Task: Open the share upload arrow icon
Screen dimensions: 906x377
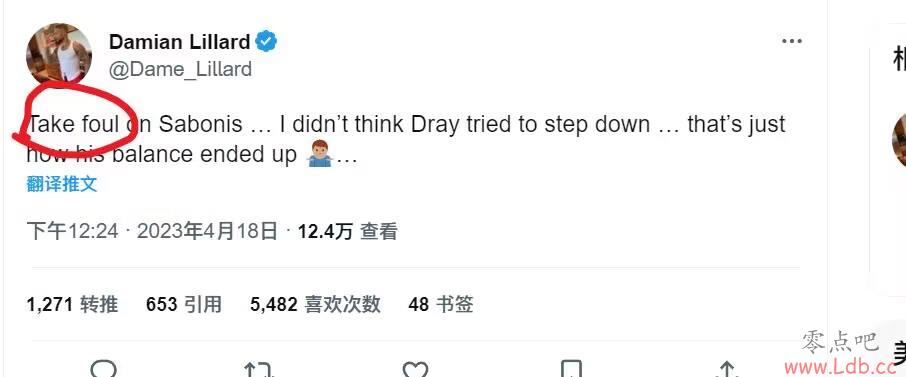Action: coord(727,369)
